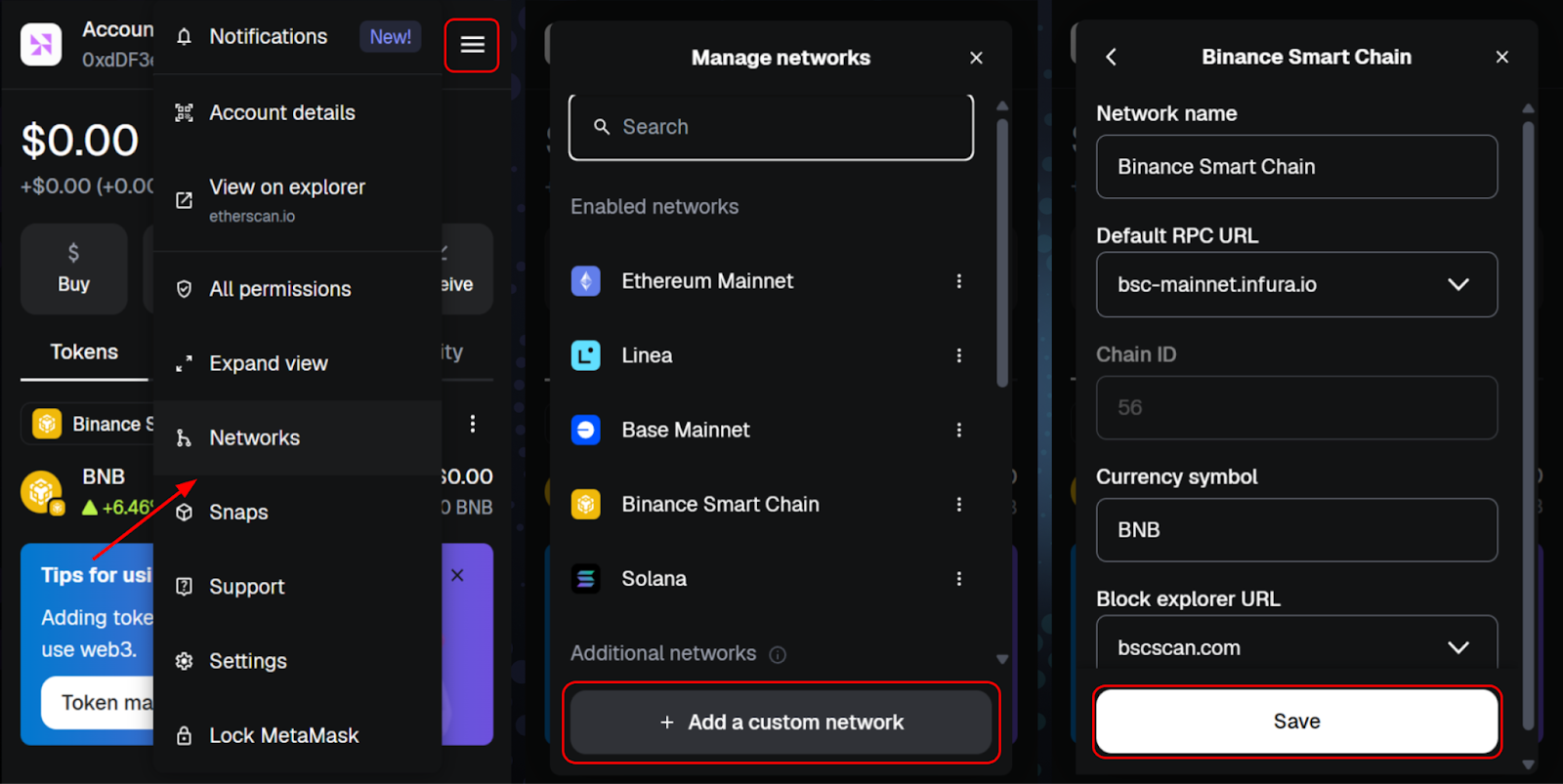Click the Buy dollar-sign icon
The width and height of the screenshot is (1563, 784).
coord(73,254)
